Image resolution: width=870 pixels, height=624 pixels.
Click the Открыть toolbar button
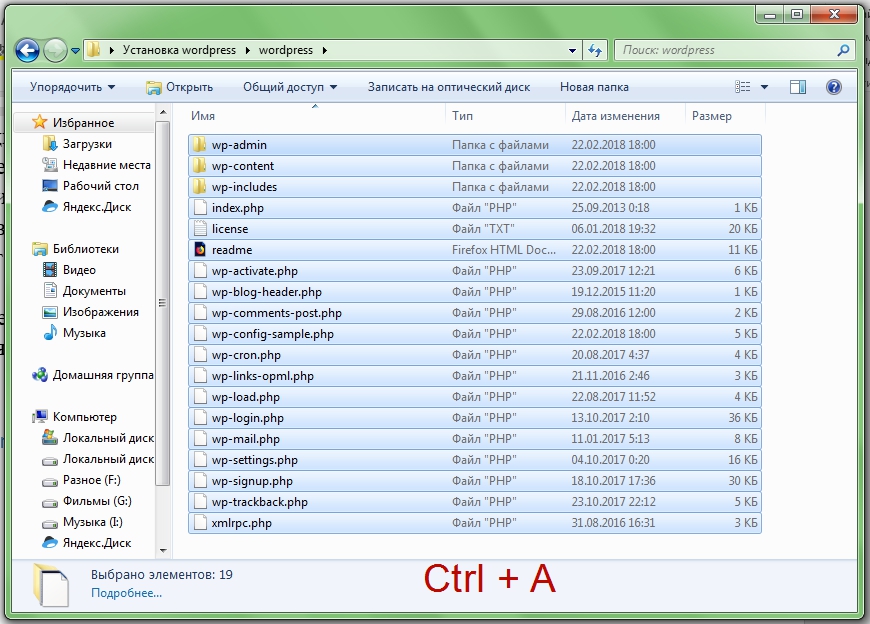(179, 87)
